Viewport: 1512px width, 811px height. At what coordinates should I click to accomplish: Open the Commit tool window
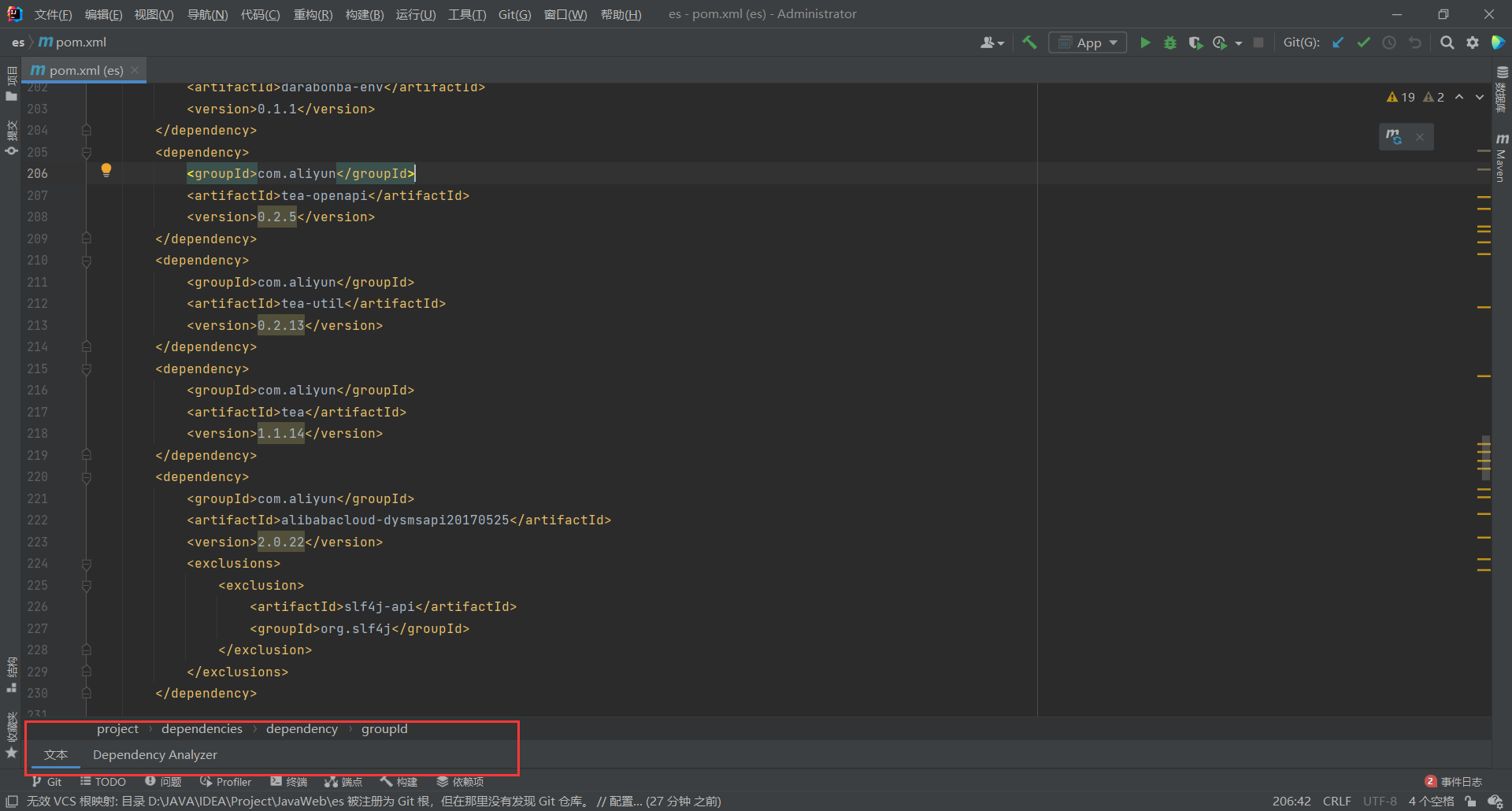click(11, 138)
